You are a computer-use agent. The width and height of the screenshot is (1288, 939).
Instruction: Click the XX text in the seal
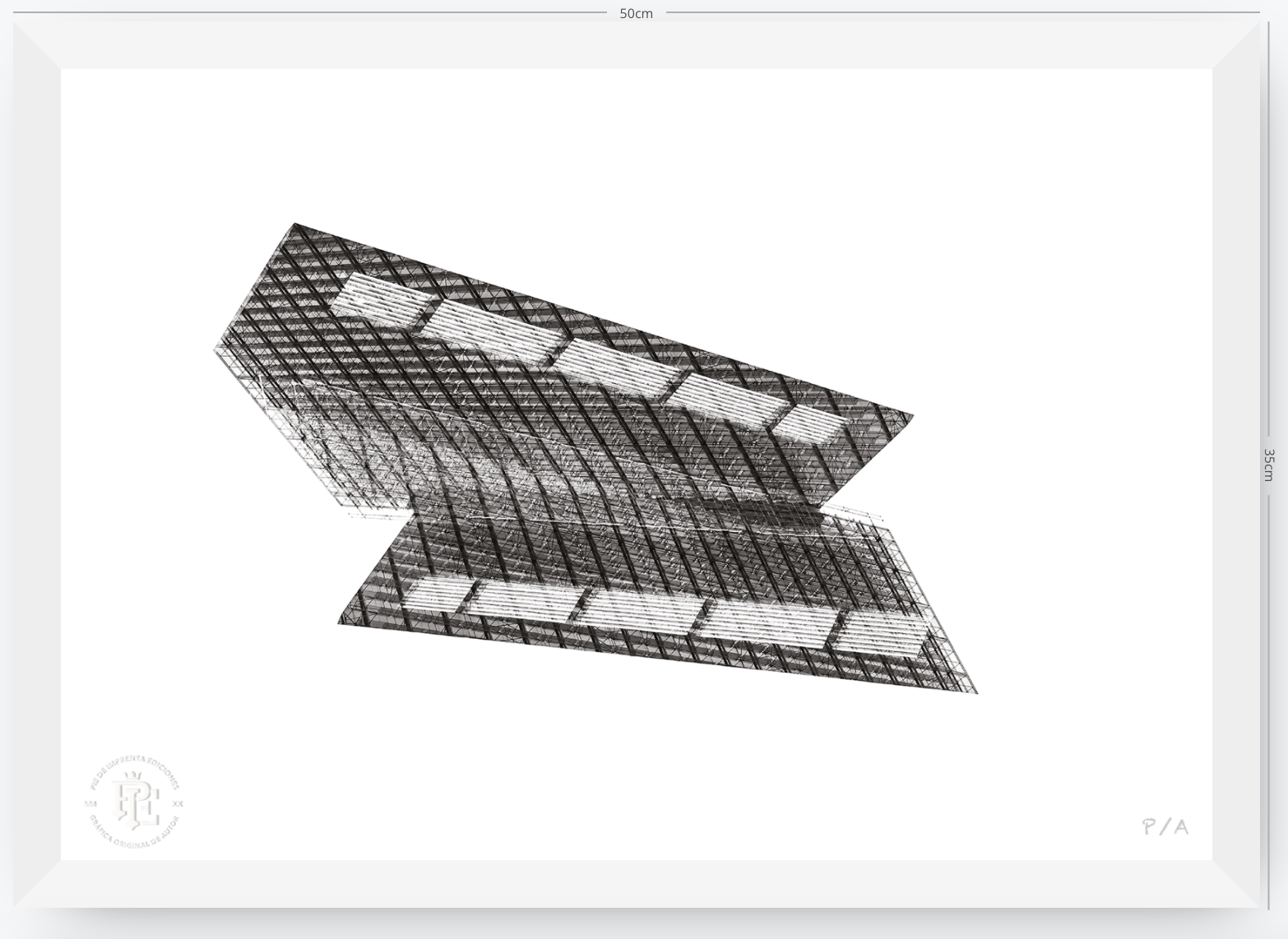178,803
